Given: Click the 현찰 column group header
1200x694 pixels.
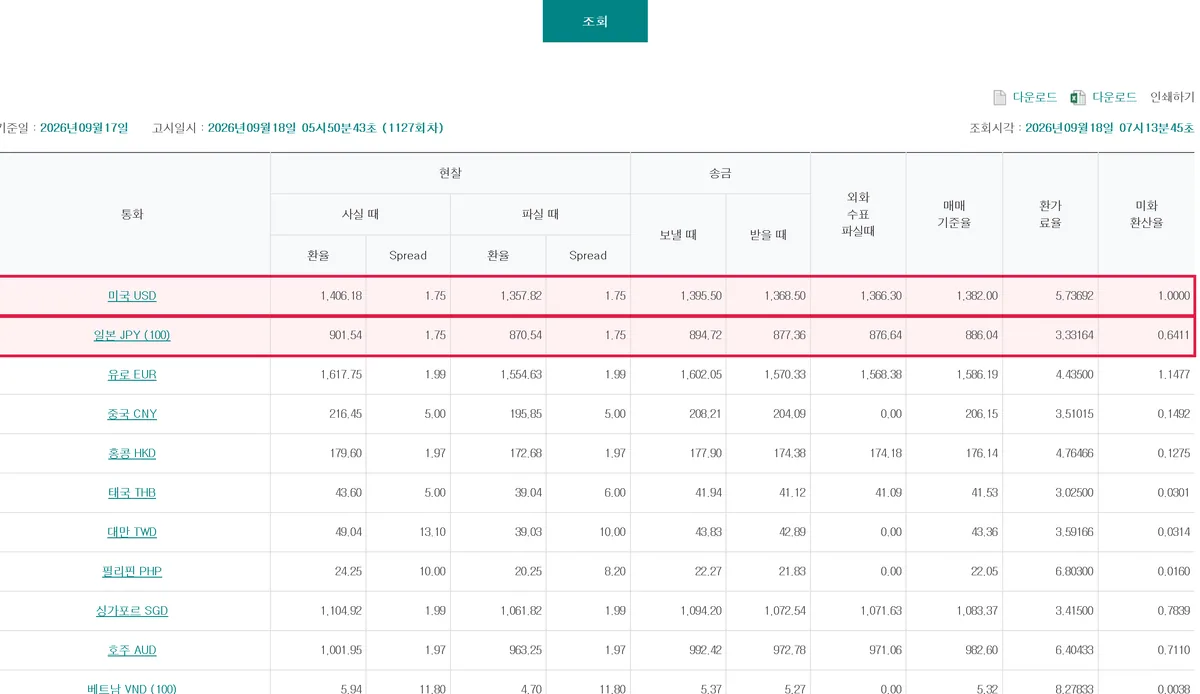Looking at the screenshot, I should (450, 173).
